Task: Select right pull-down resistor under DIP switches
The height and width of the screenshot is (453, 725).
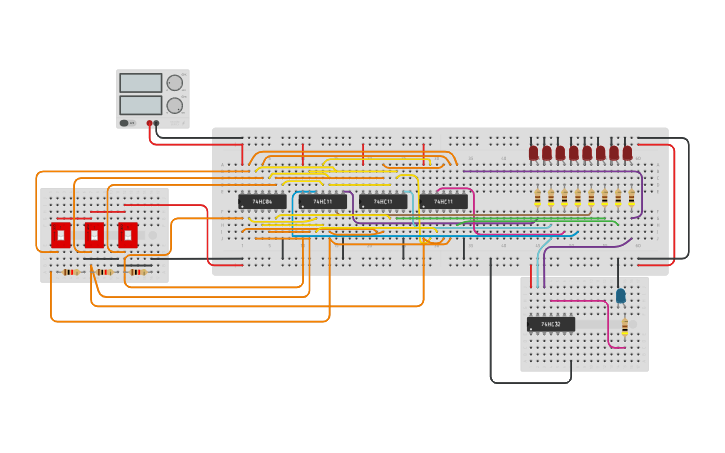Action: pos(138,272)
